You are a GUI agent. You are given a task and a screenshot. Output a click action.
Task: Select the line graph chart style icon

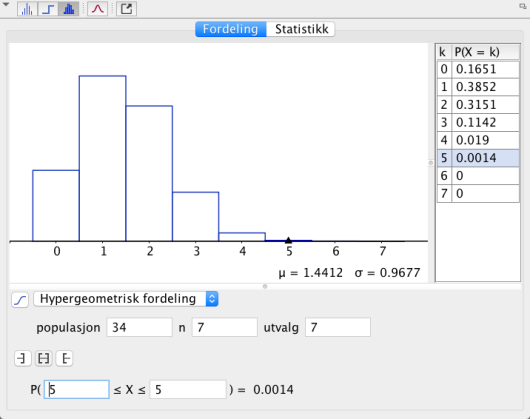point(27,9)
